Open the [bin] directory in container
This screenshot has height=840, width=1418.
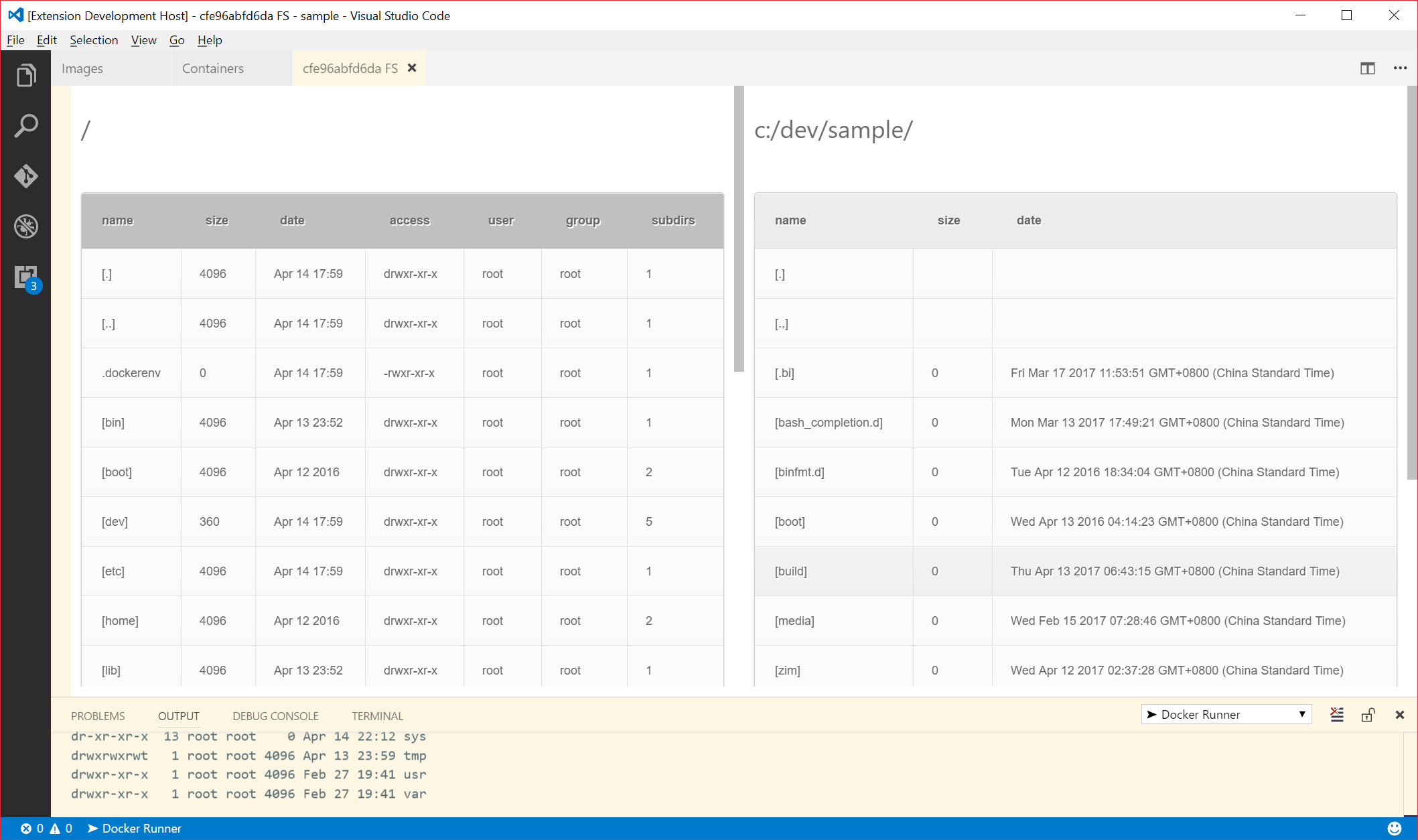point(113,423)
